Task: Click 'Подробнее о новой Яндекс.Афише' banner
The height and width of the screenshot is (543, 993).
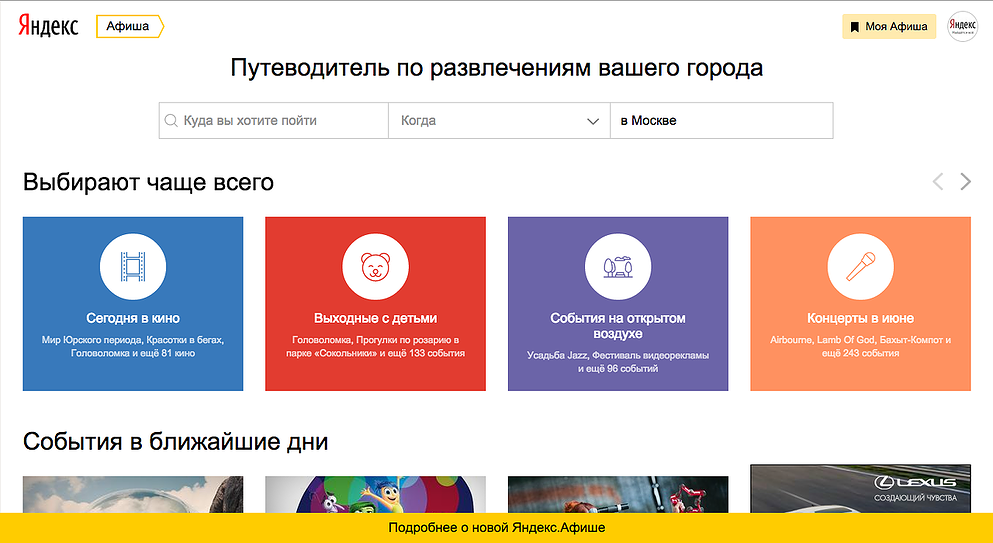Action: coord(496,528)
